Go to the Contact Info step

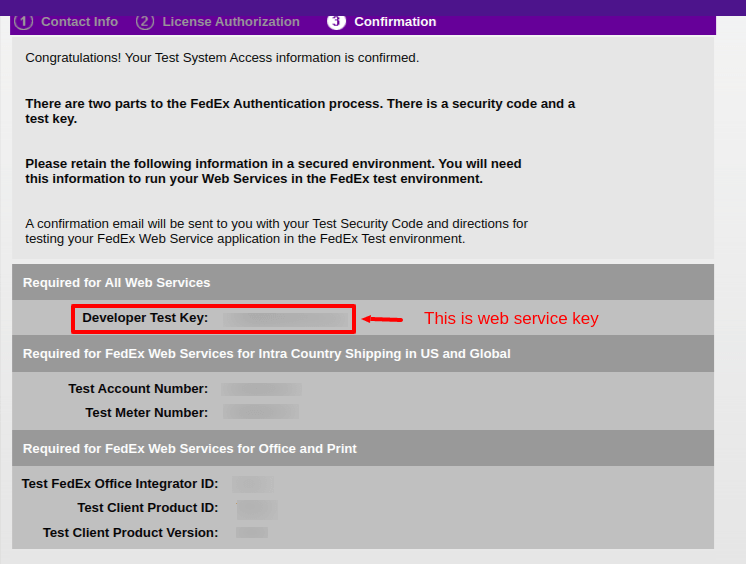click(x=80, y=21)
